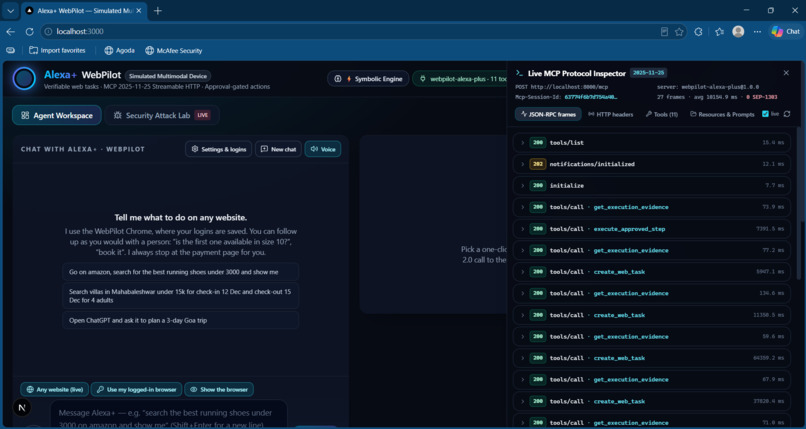Select the Tools (11) tab
The image size is (806, 429).
(662, 114)
